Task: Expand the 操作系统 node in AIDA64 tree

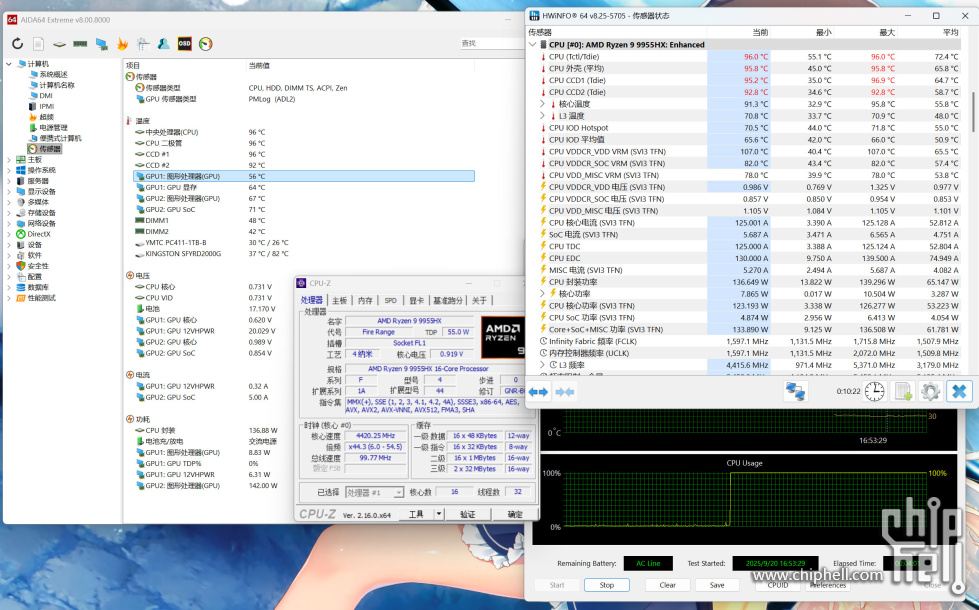Action: [9, 170]
